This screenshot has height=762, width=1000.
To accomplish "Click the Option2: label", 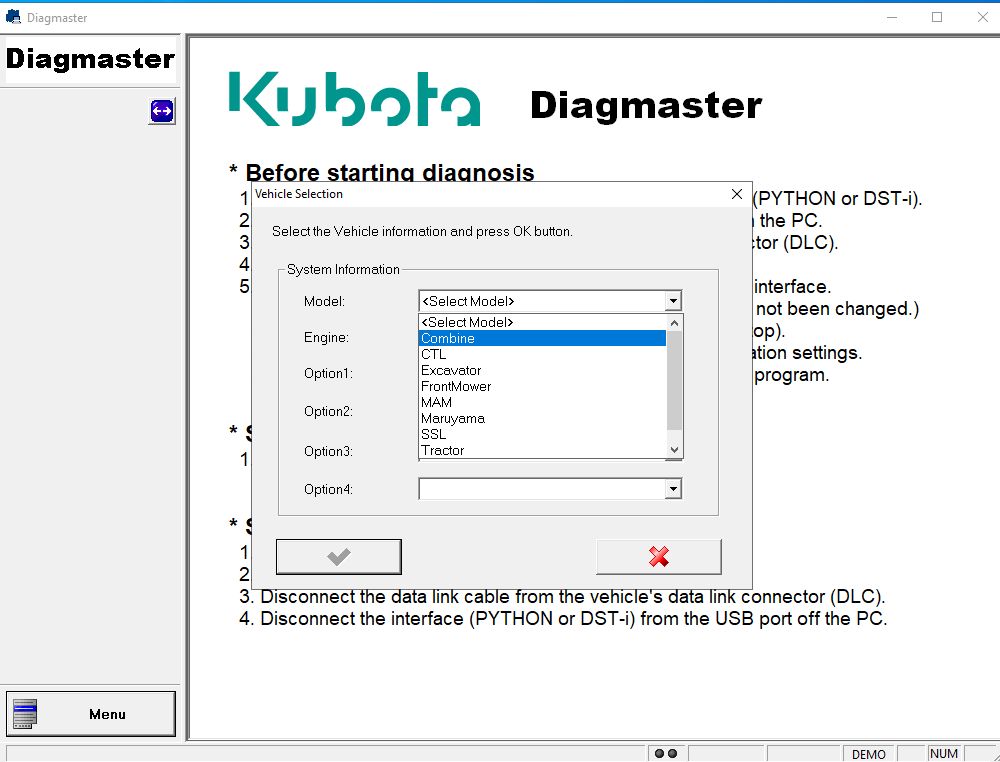I will [x=328, y=412].
